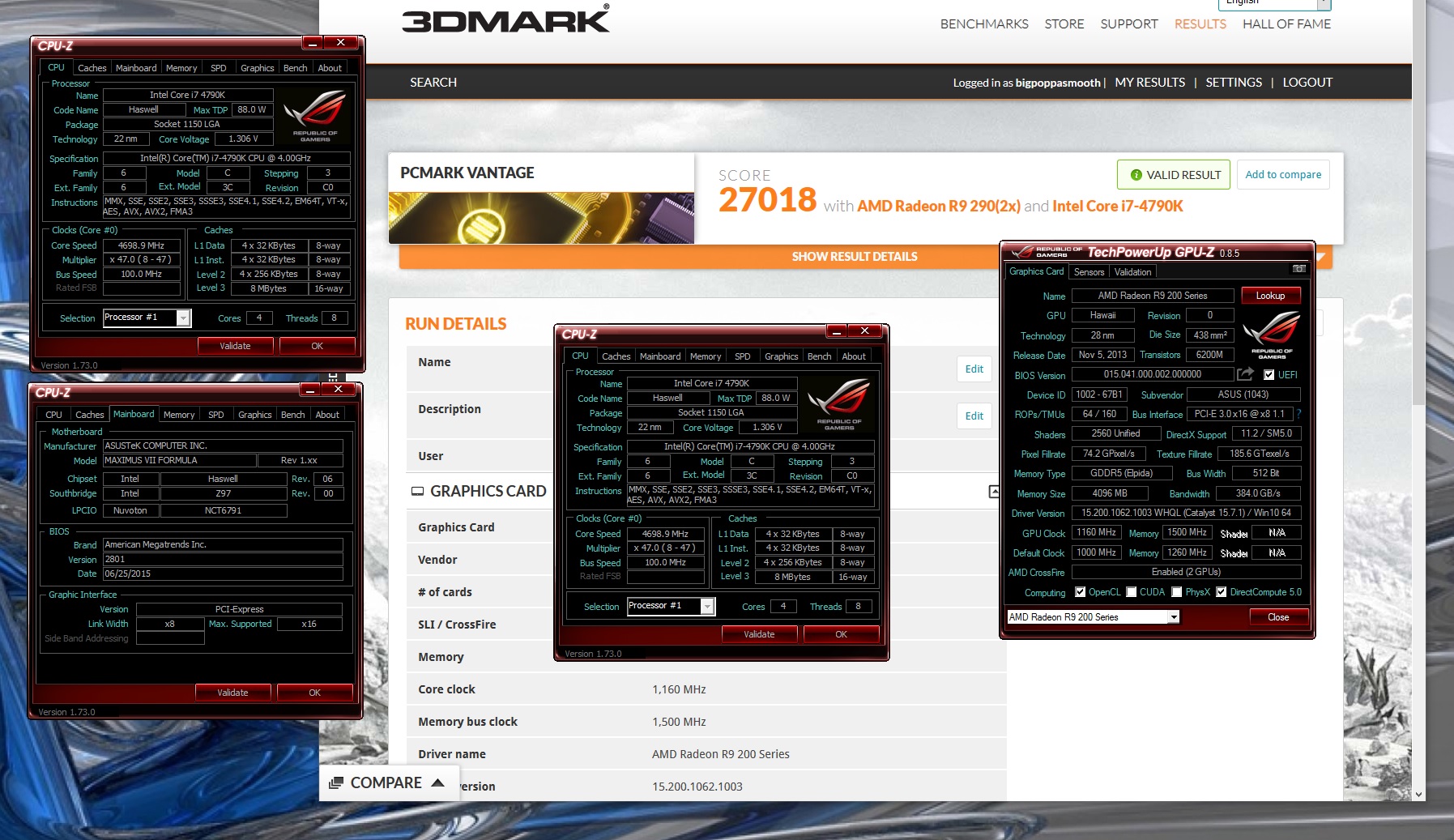Open account SETTINGS link
1454x840 pixels.
(1233, 83)
